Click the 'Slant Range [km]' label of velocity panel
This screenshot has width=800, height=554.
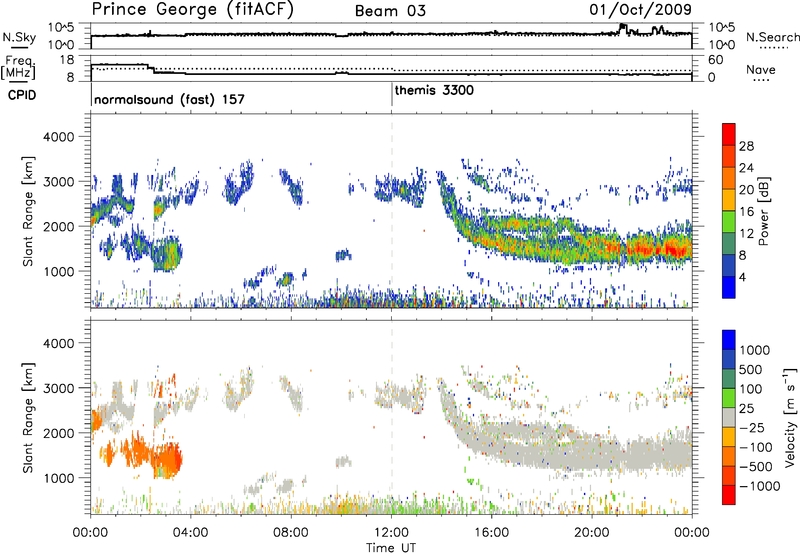tap(28, 417)
